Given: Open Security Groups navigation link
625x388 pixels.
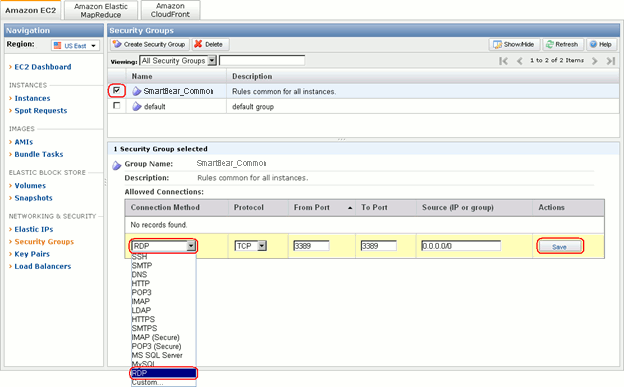Looking at the screenshot, I should point(44,242).
